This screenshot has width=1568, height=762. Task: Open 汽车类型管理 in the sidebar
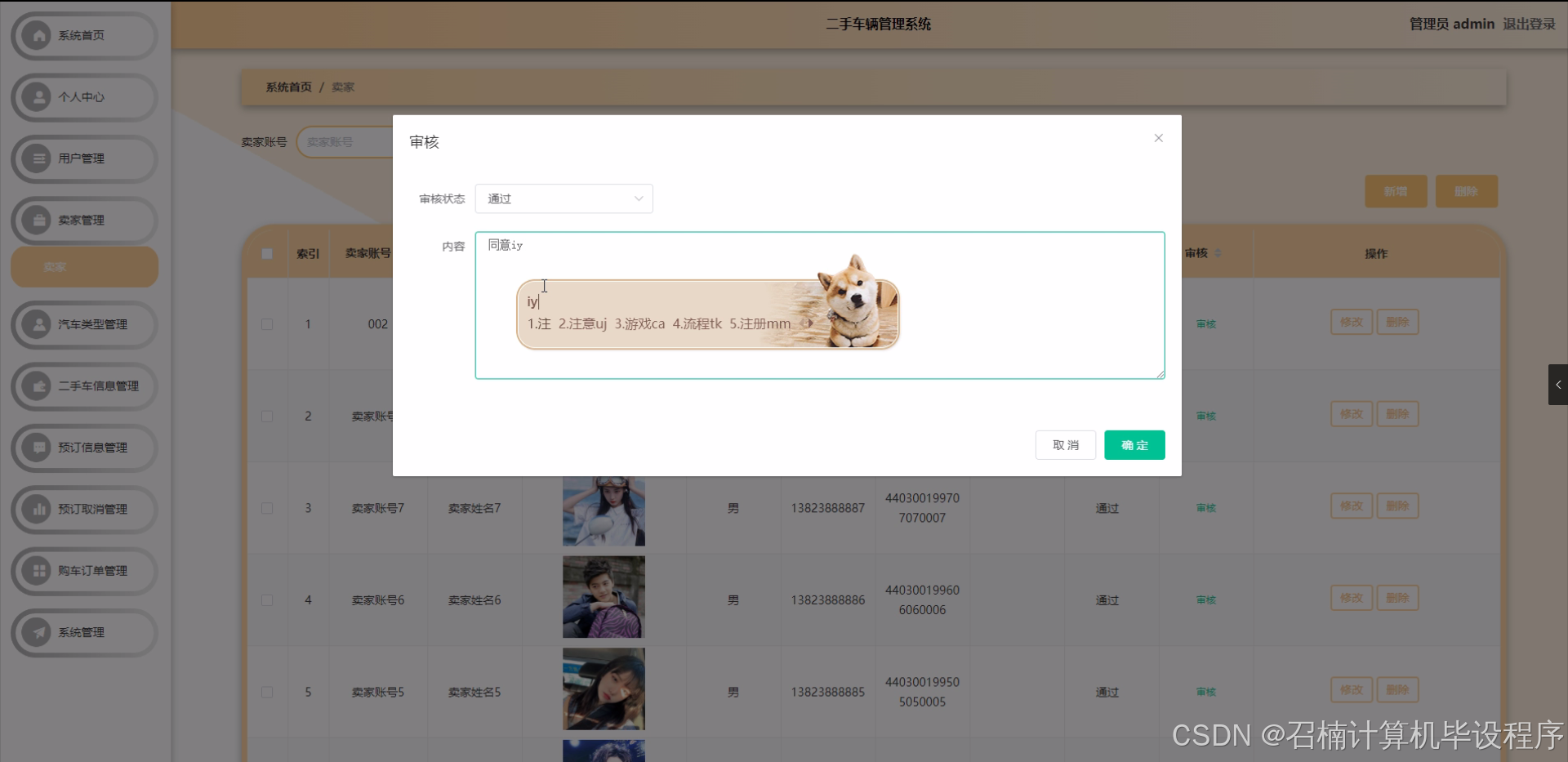coord(82,324)
